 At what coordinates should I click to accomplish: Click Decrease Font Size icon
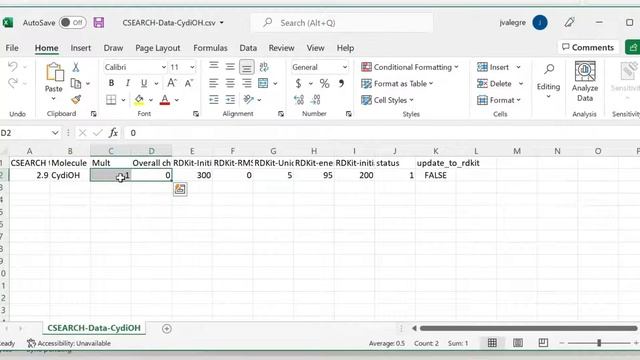pyautogui.click(x=189, y=83)
